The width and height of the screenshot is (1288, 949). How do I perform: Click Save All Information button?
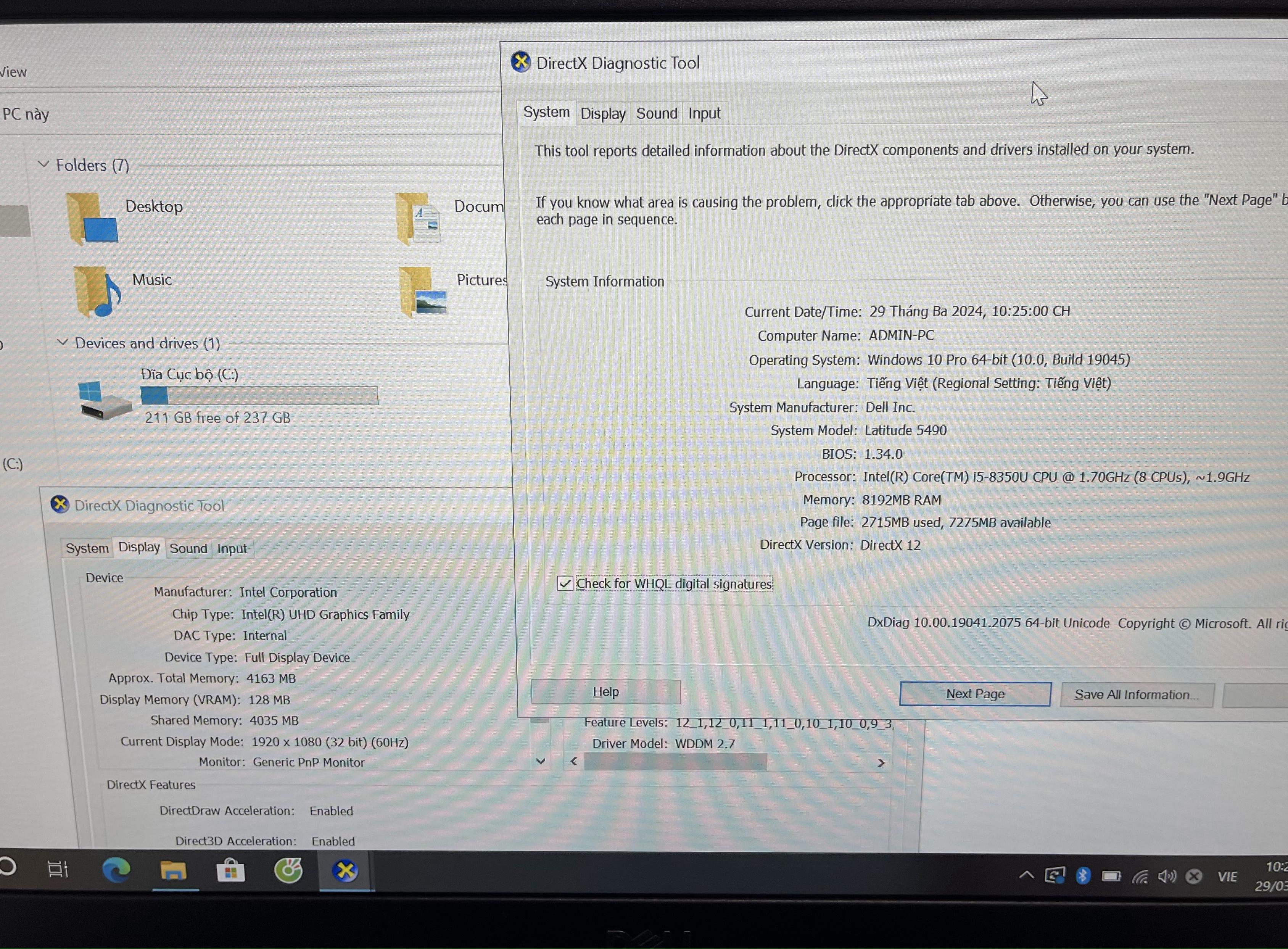pyautogui.click(x=1137, y=695)
